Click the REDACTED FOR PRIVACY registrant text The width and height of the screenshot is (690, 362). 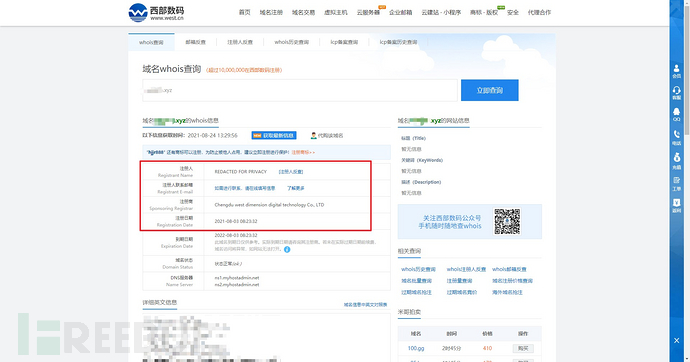[x=241, y=172]
